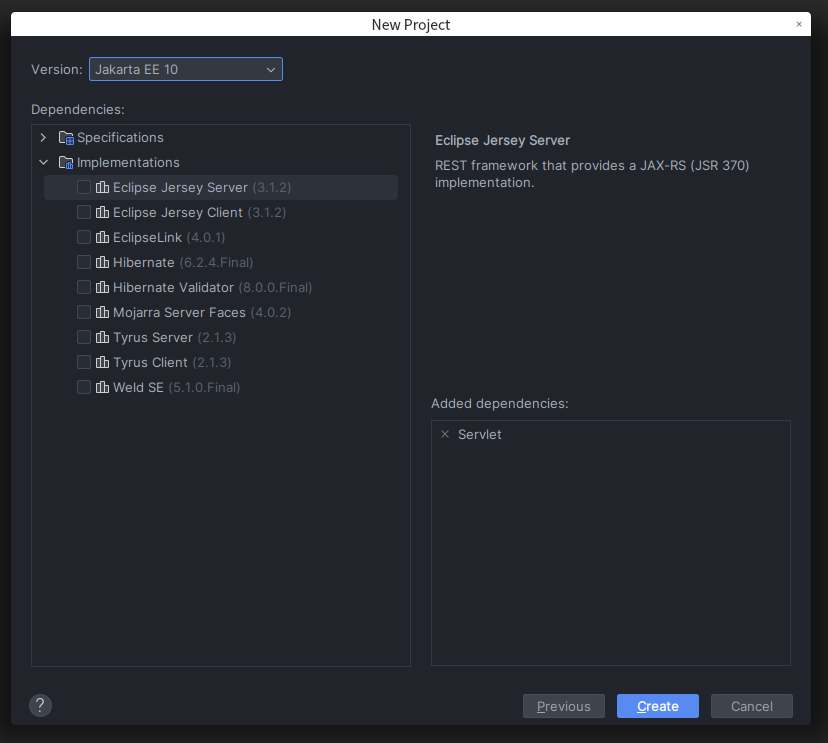The width and height of the screenshot is (828, 743).
Task: Click the library icon beside Weld SE
Action: pos(102,387)
